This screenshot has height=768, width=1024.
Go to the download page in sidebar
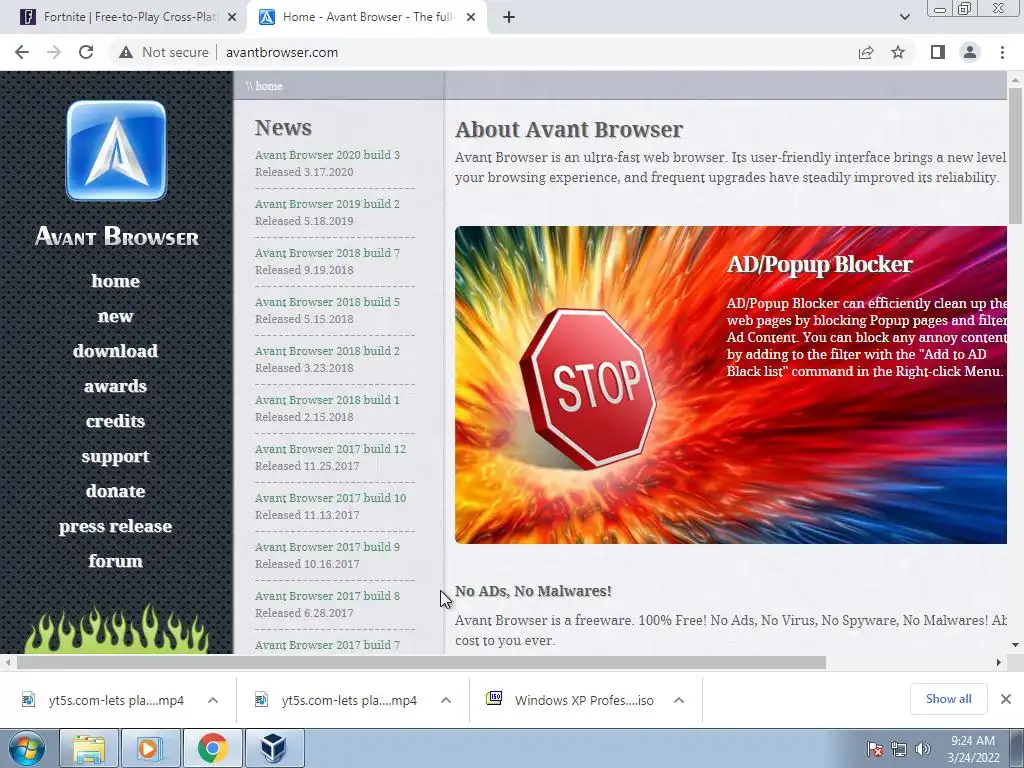click(x=116, y=351)
